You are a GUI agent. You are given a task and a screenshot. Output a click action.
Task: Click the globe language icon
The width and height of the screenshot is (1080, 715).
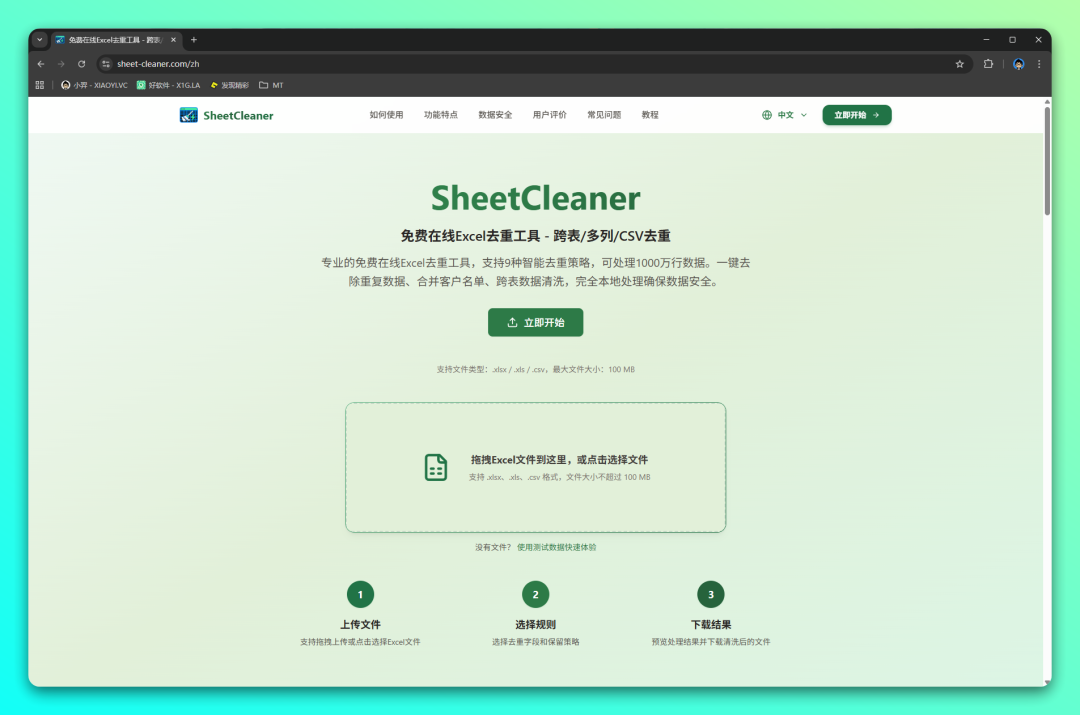[x=767, y=115]
